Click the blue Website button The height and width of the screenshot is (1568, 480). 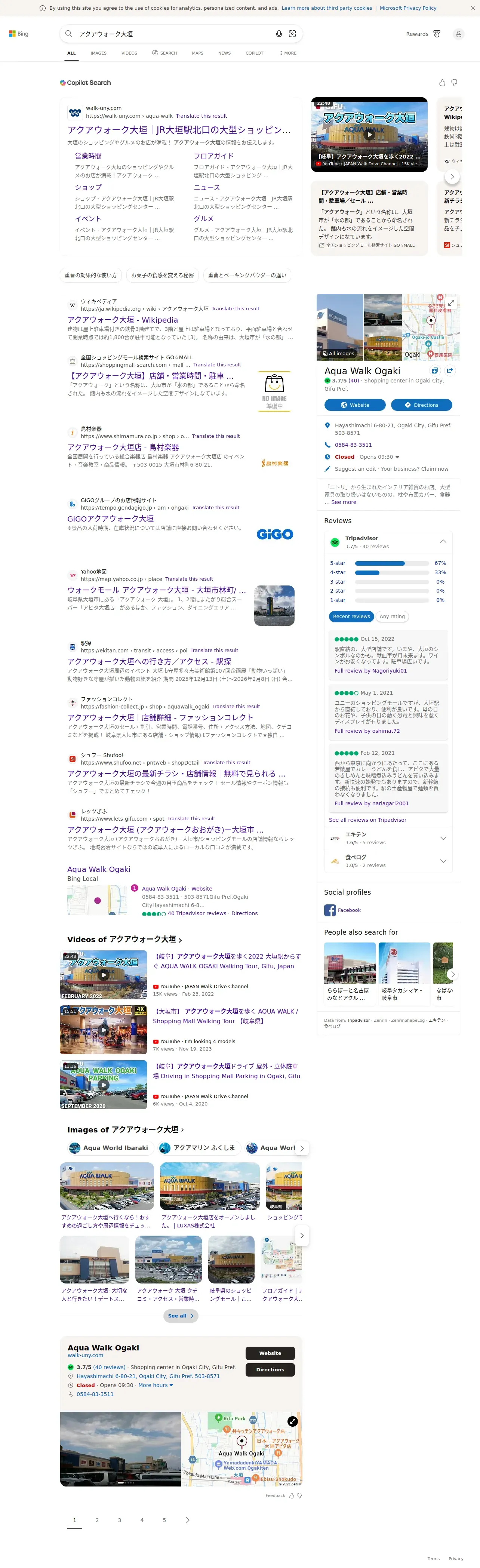pyautogui.click(x=355, y=405)
